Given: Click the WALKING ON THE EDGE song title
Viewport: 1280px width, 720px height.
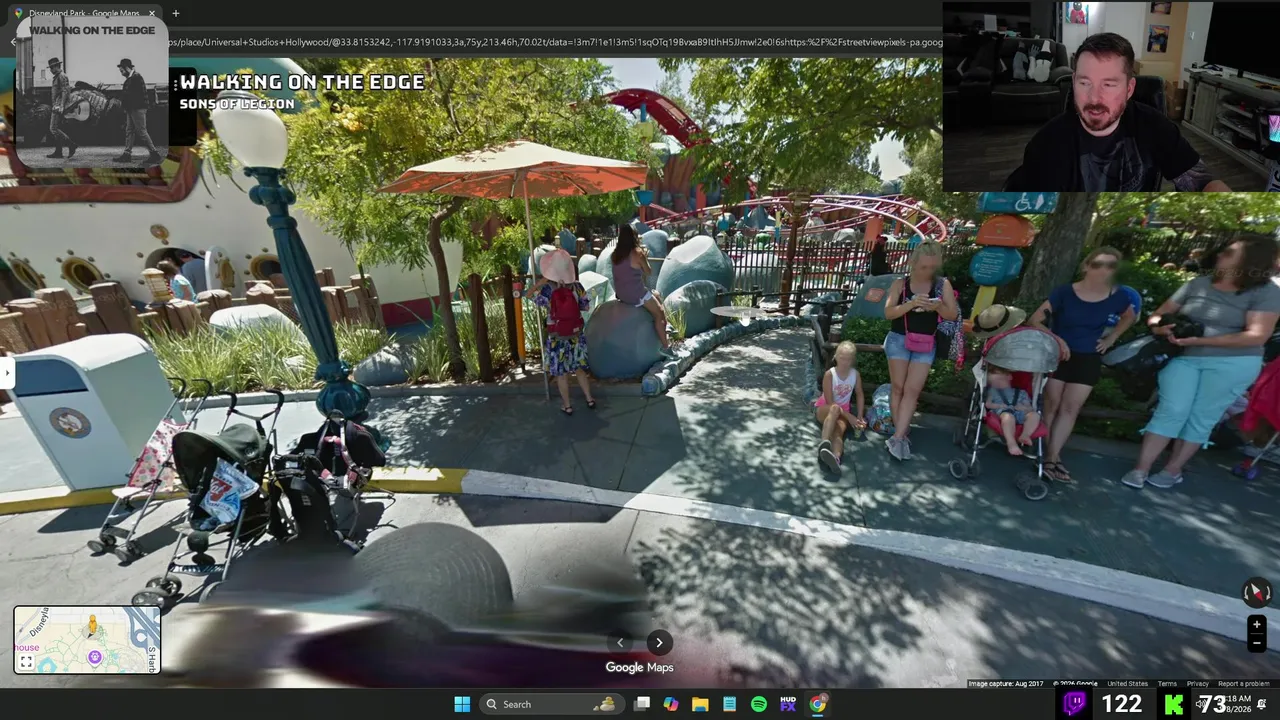Looking at the screenshot, I should coord(302,82).
